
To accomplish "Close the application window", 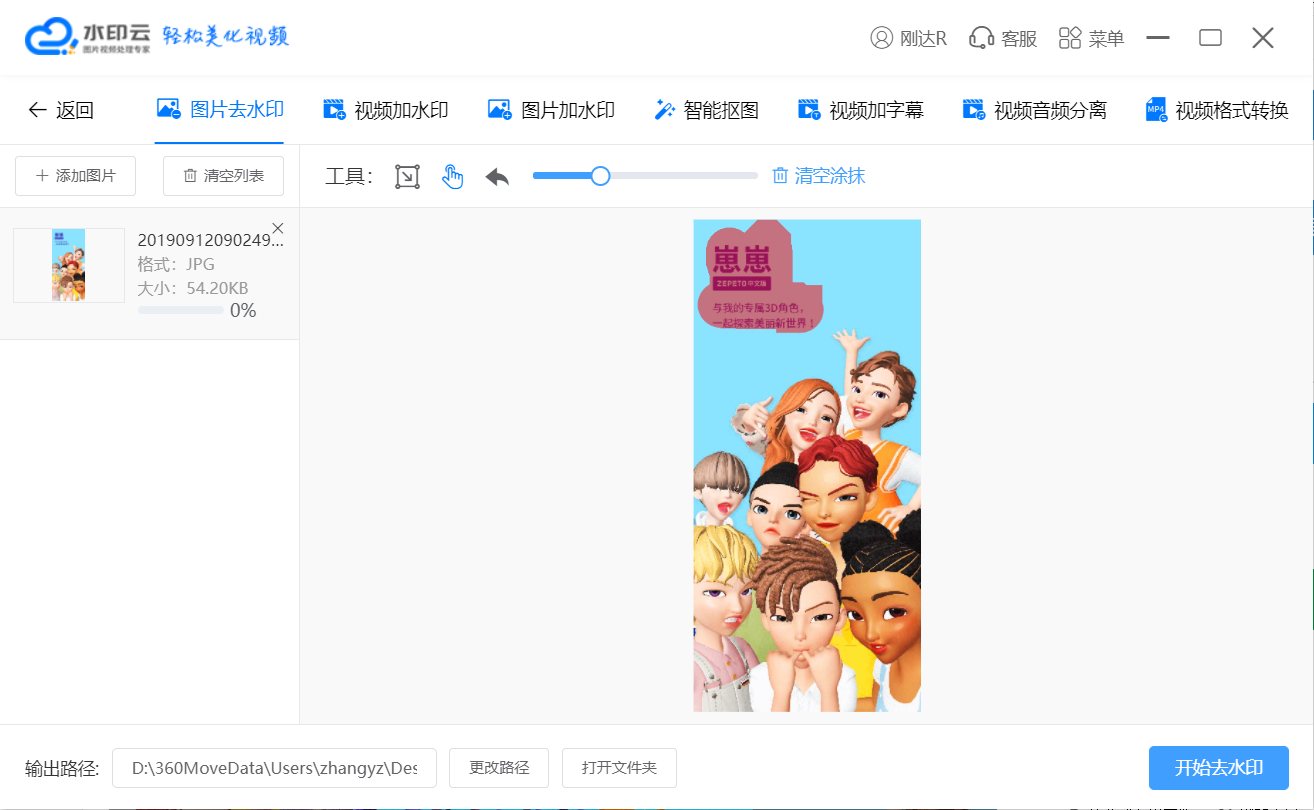I will point(1263,38).
